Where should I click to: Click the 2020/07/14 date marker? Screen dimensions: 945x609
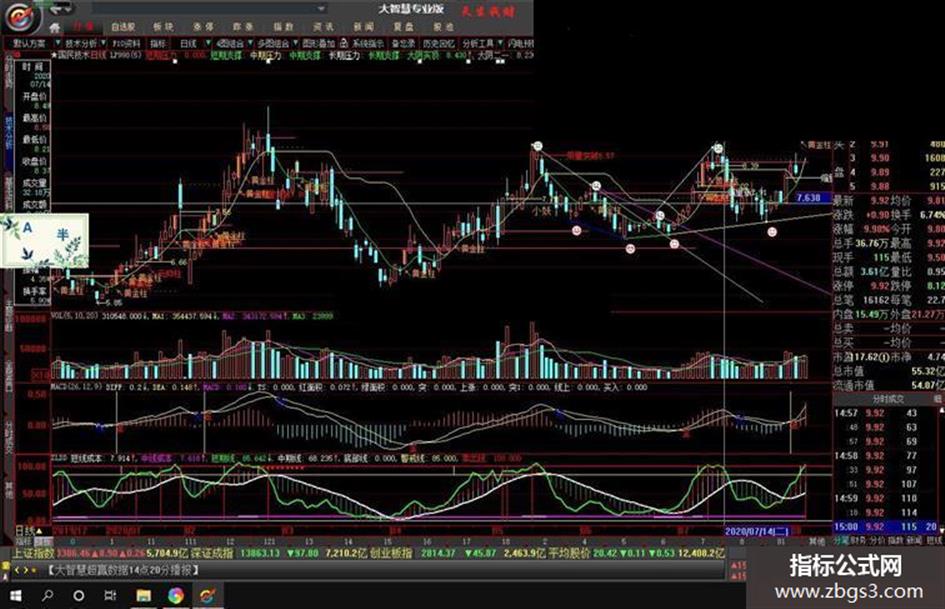pos(756,531)
